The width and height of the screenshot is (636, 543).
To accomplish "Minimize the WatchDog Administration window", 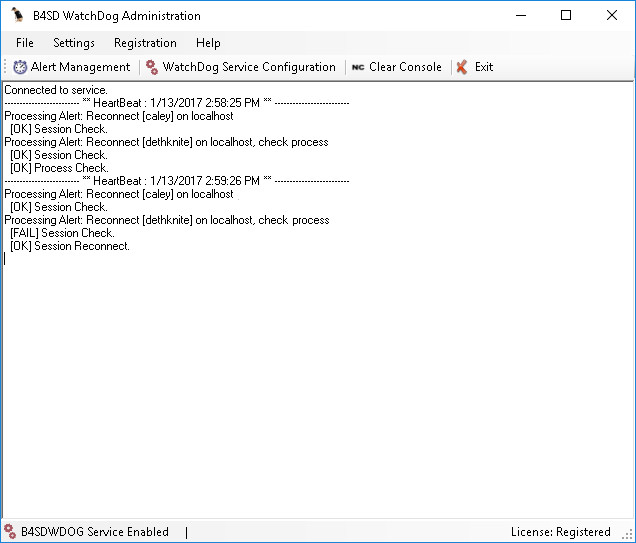I will tap(521, 15).
